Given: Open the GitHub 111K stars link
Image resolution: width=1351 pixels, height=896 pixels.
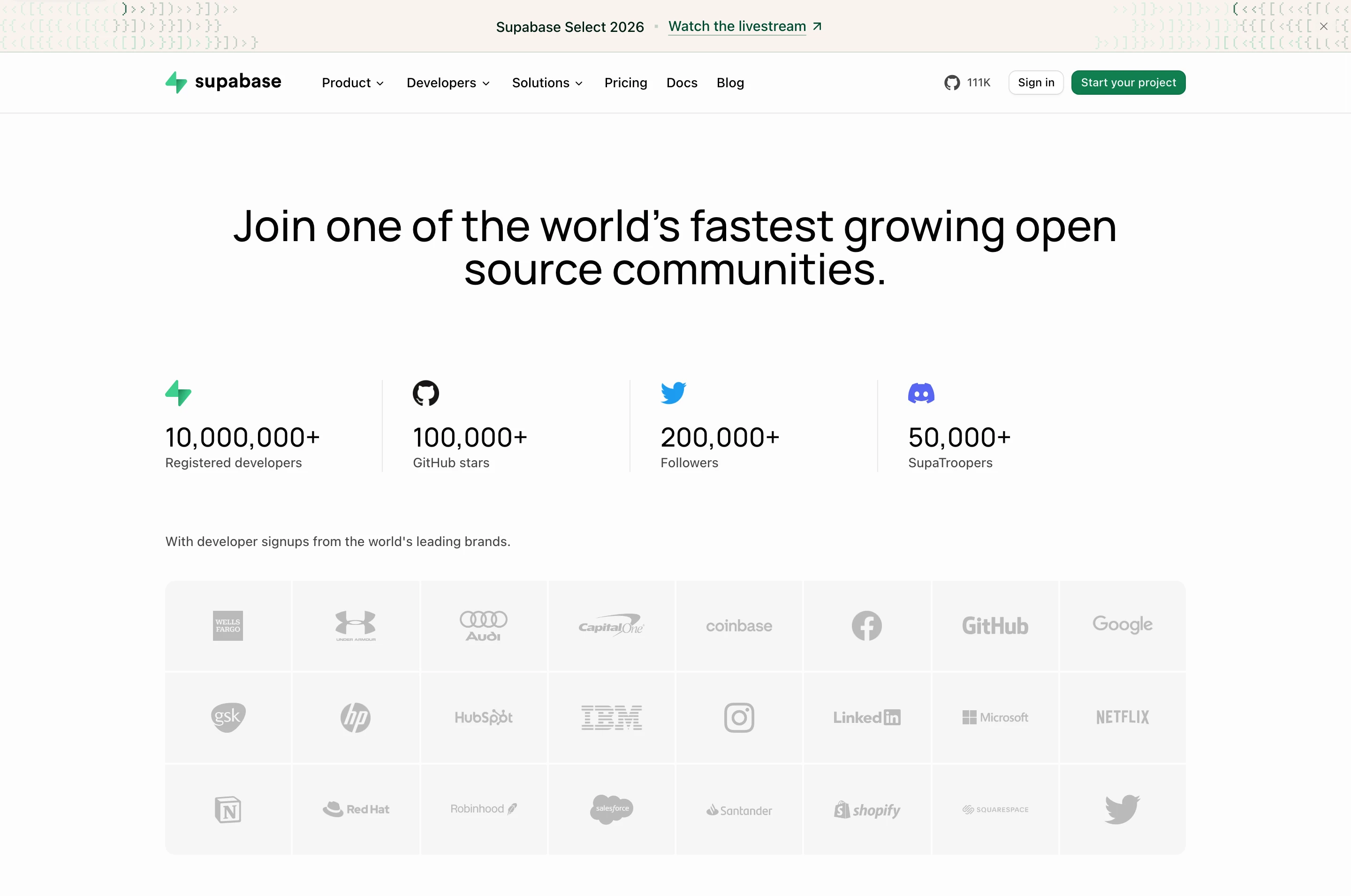Looking at the screenshot, I should 967,82.
